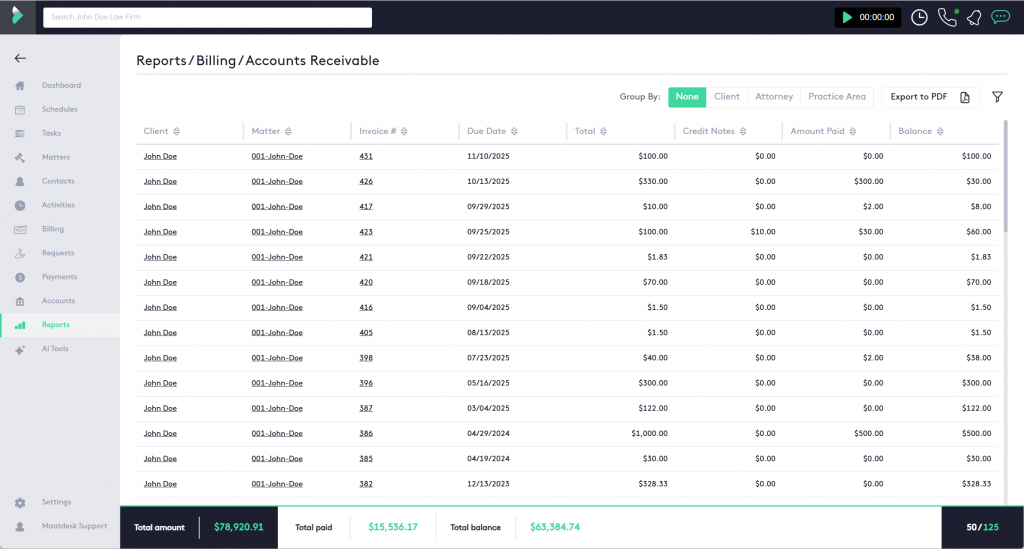Open Settings menu item

click(x=56, y=503)
